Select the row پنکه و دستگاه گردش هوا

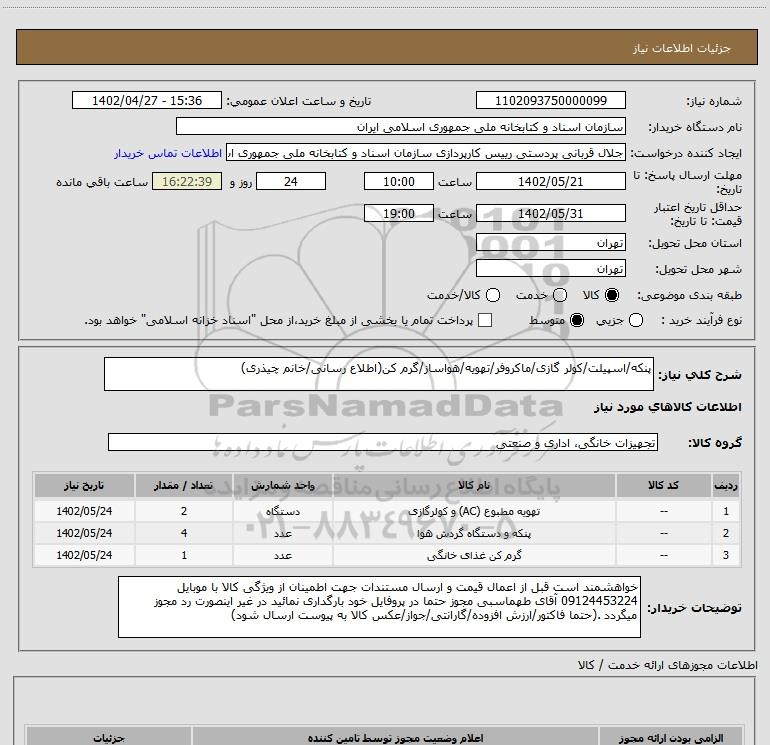pyautogui.click(x=387, y=533)
